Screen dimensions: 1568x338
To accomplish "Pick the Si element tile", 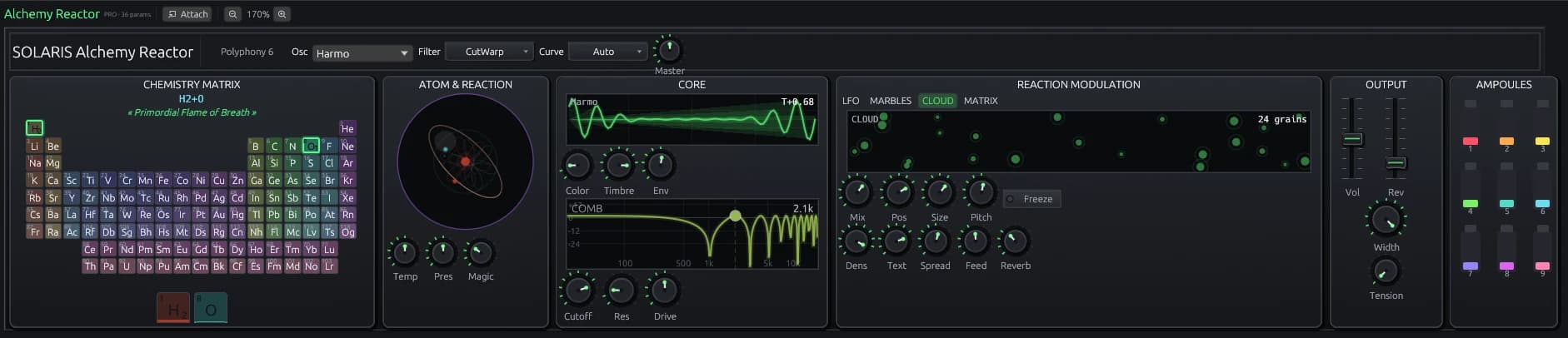I will 274,162.
